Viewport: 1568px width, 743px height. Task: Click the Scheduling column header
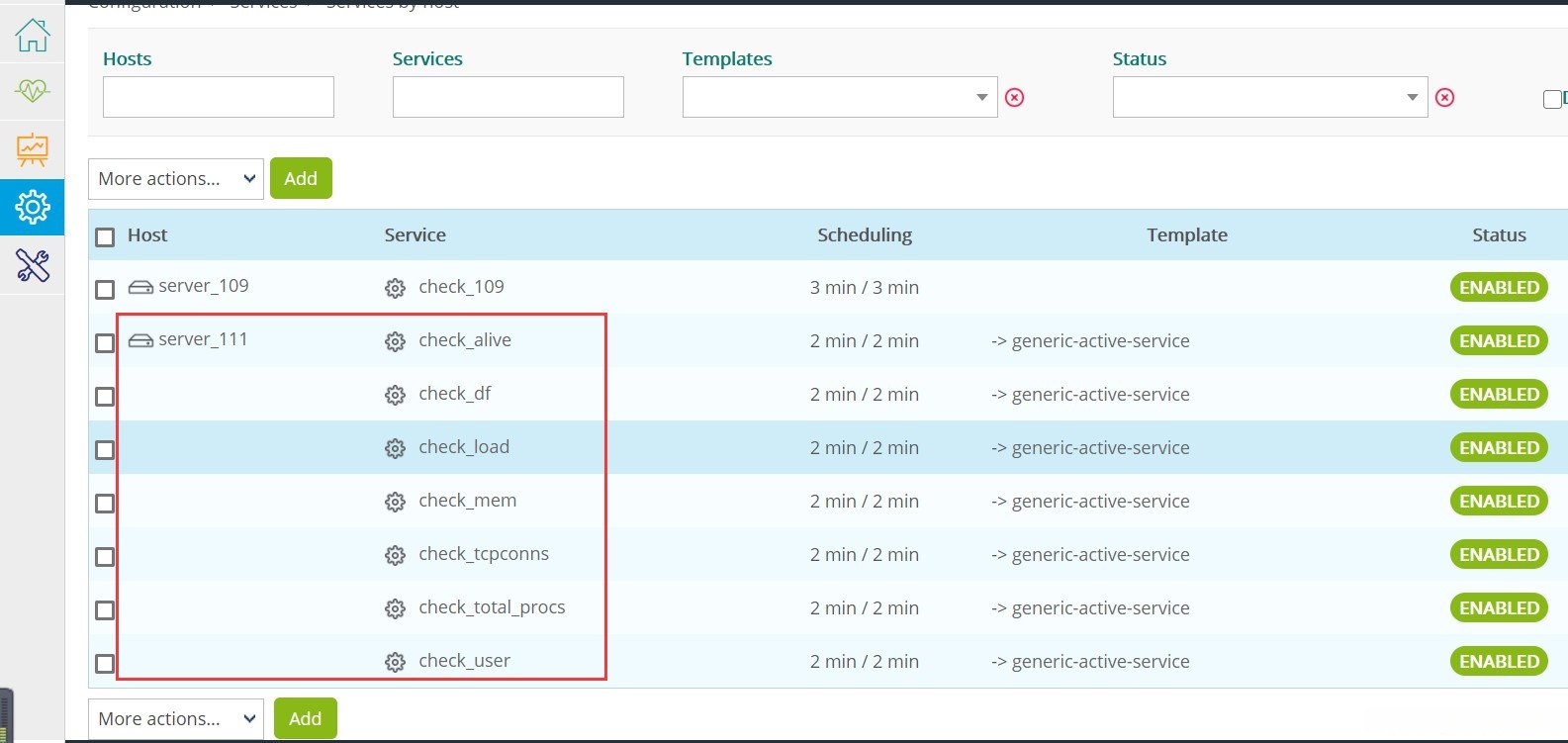pos(865,235)
